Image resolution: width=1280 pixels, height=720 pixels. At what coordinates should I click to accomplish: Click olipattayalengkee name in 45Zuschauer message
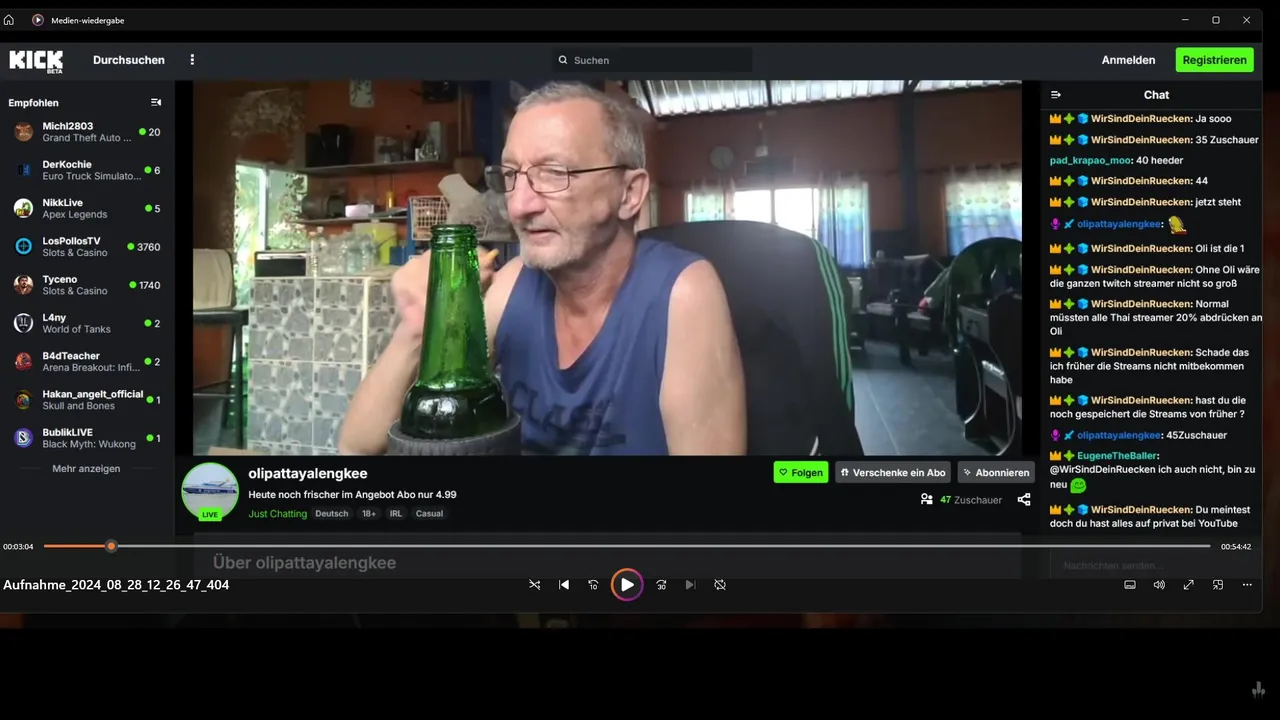click(x=1119, y=435)
